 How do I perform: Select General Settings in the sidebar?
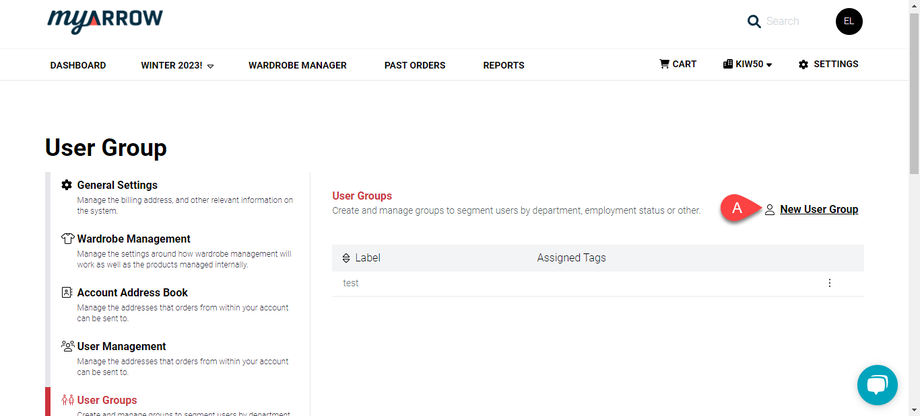tap(117, 185)
